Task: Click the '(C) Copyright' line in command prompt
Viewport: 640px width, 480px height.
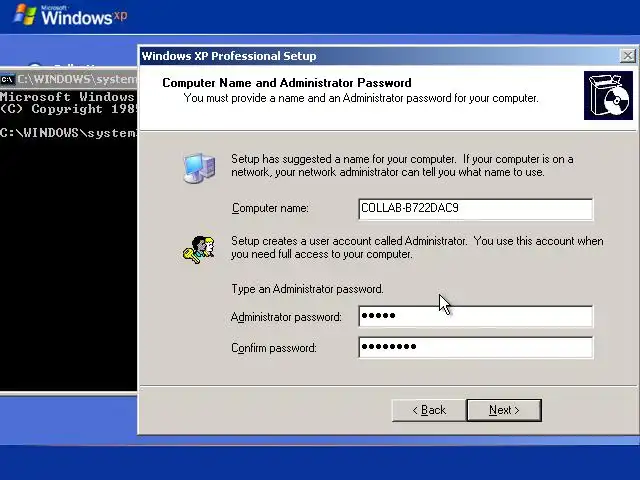Action: pos(69,109)
